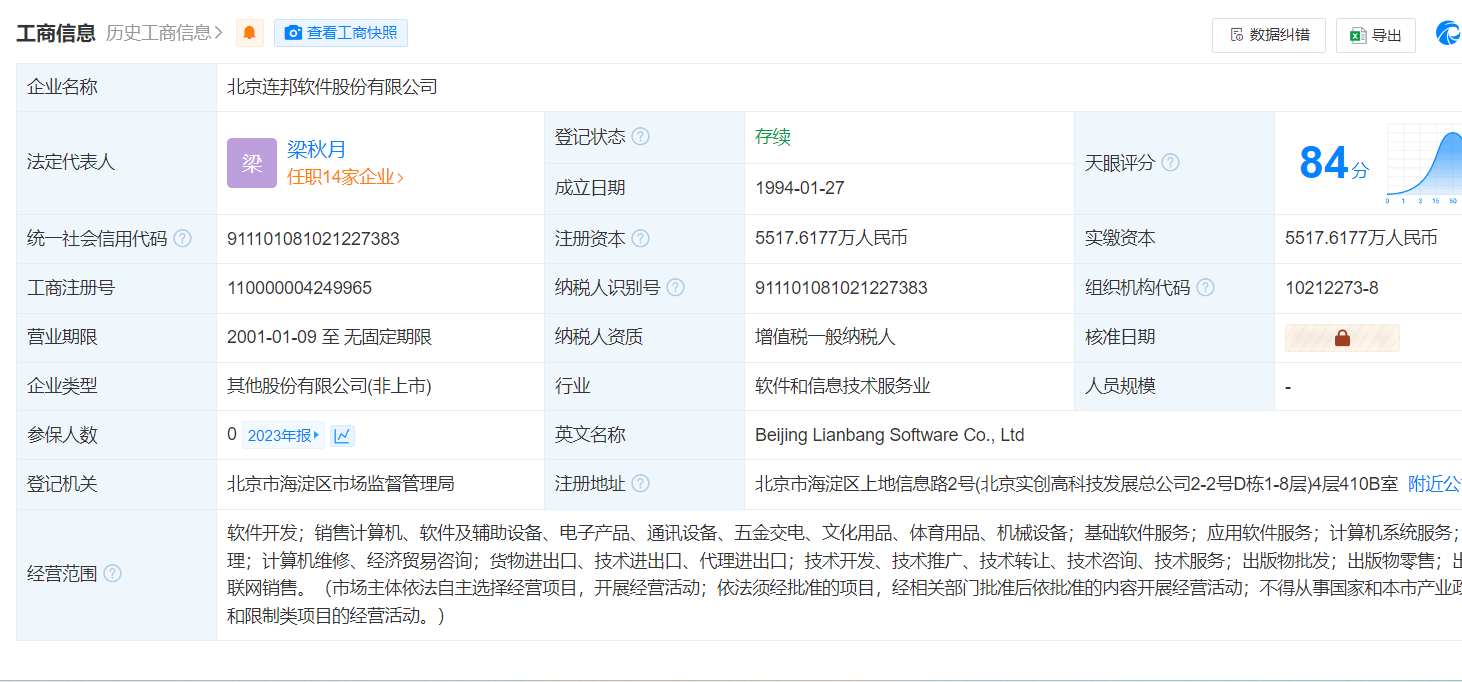Expand 任职14家企业 link
Viewport: 1462px width, 682px height.
(345, 177)
